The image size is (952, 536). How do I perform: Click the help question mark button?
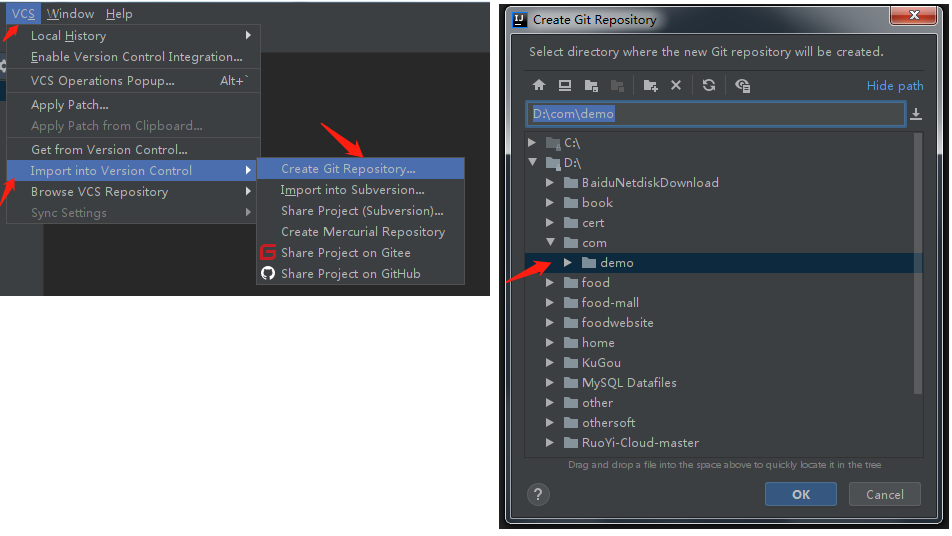(538, 494)
